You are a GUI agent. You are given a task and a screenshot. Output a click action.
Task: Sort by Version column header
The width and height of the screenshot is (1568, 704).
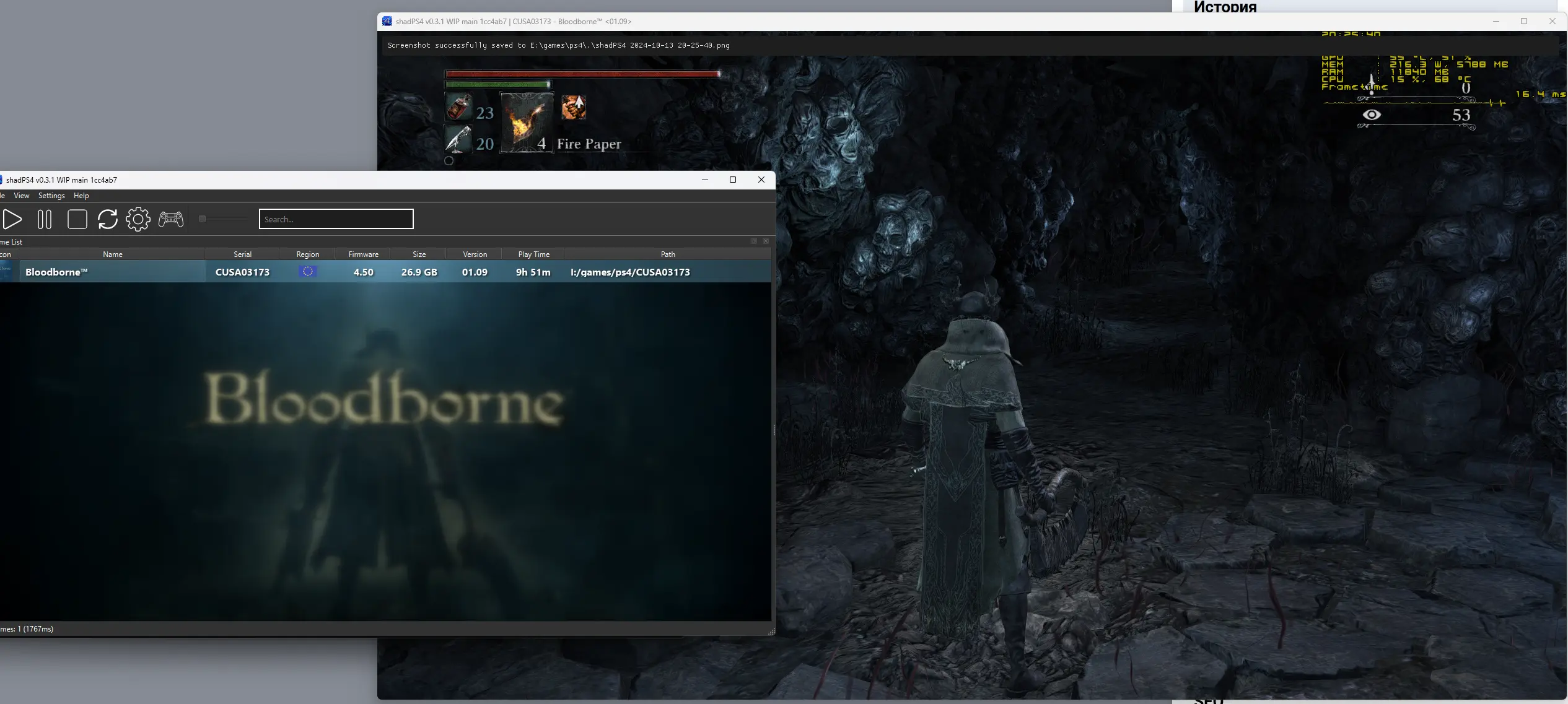tap(475, 254)
